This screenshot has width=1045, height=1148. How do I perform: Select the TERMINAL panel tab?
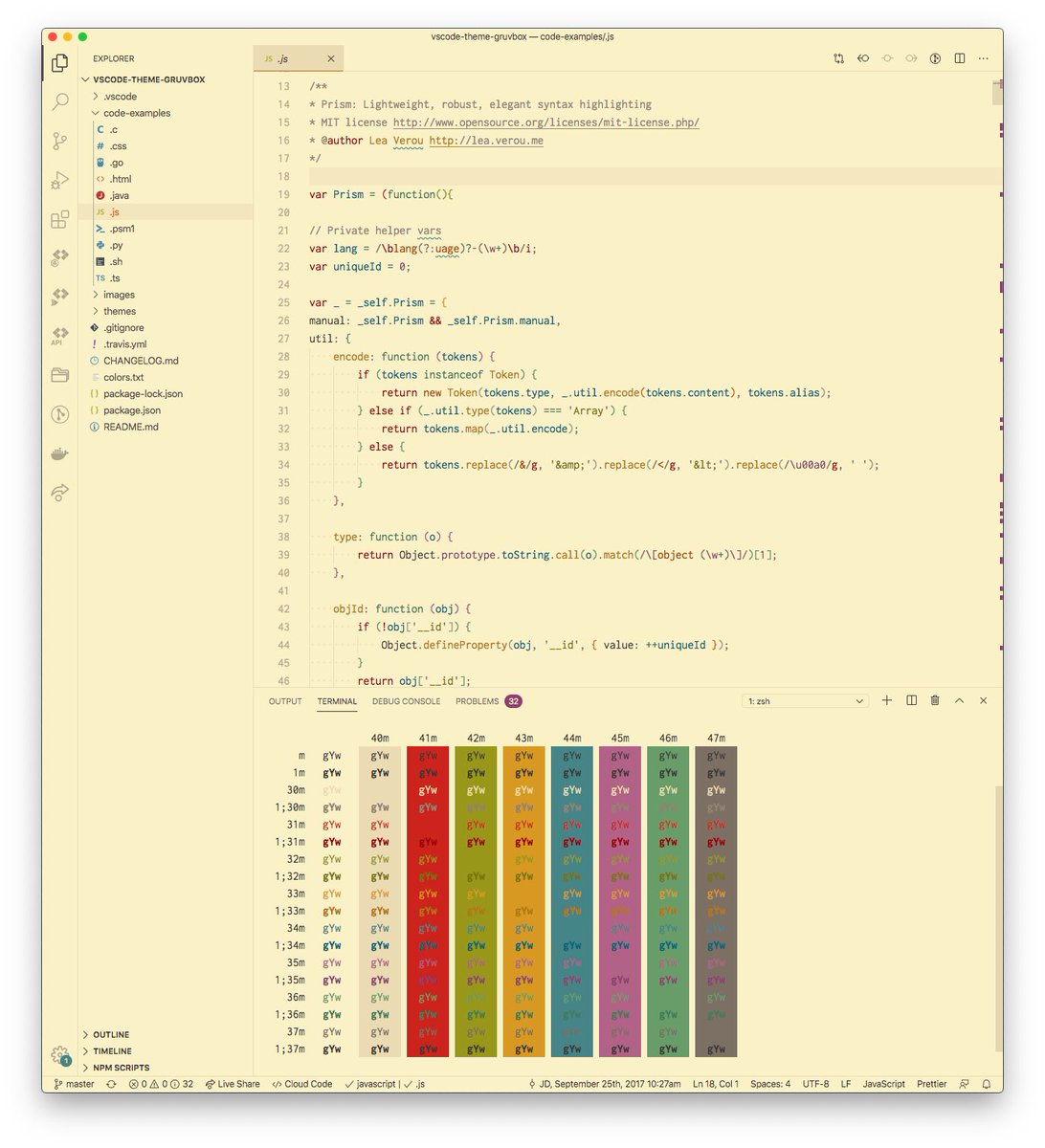pos(337,701)
